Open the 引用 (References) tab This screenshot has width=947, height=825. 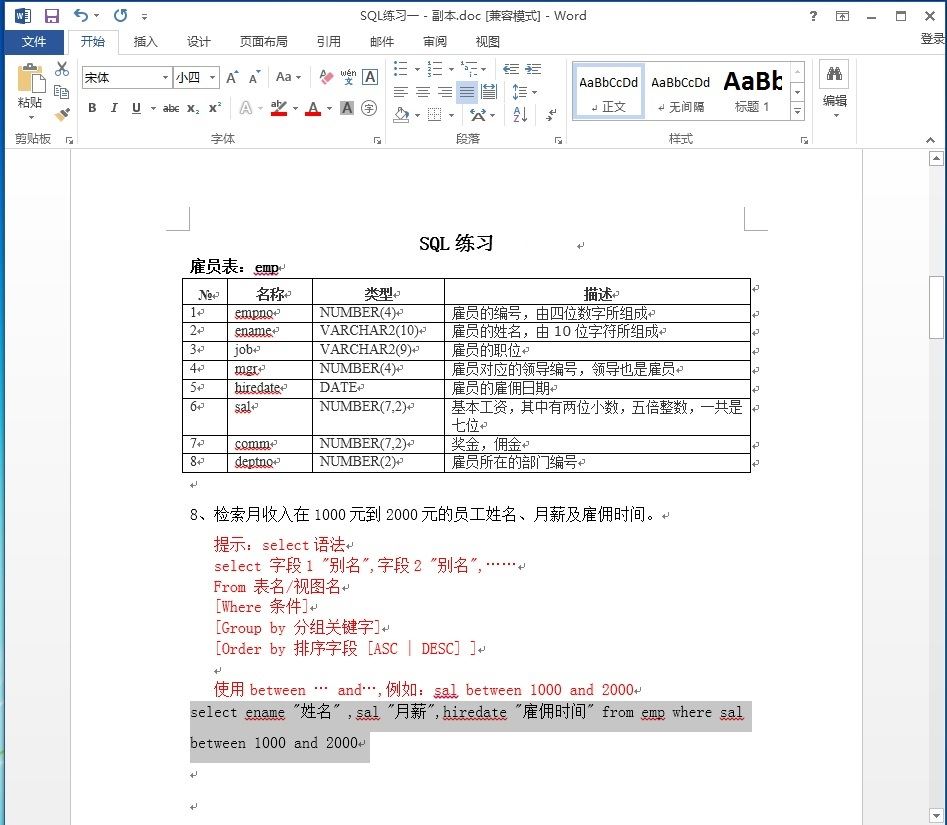pos(329,42)
